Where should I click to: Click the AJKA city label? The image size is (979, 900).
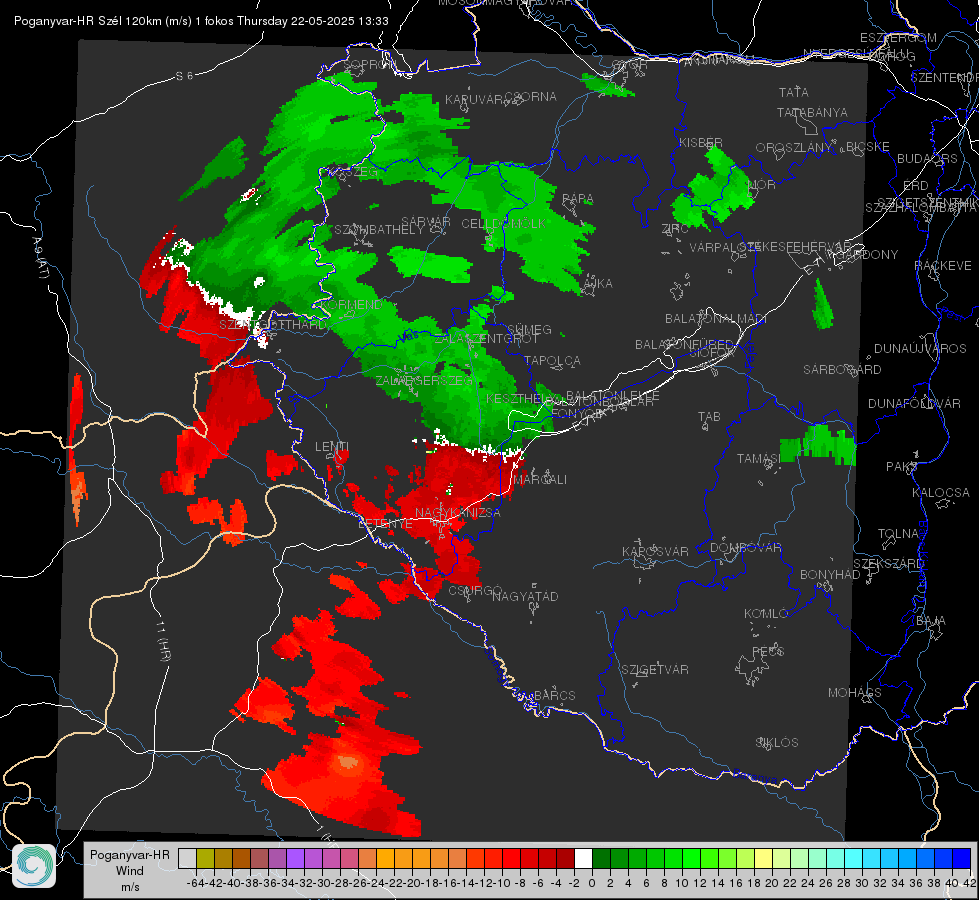coord(598,284)
